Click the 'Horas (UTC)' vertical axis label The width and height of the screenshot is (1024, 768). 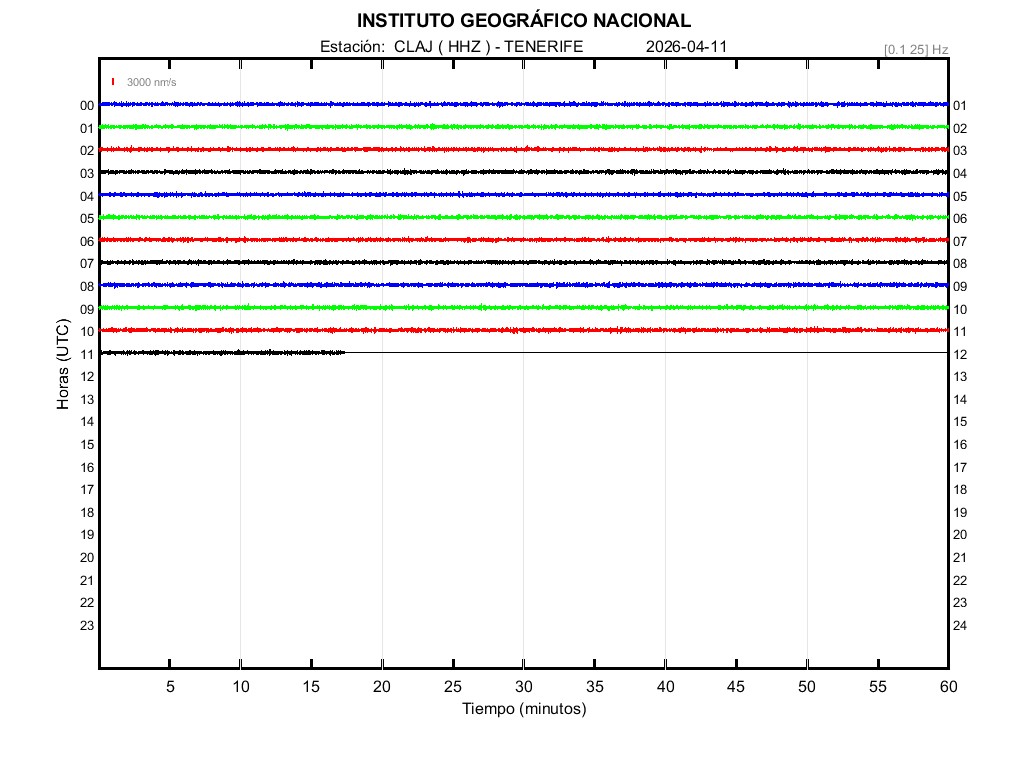(63, 365)
